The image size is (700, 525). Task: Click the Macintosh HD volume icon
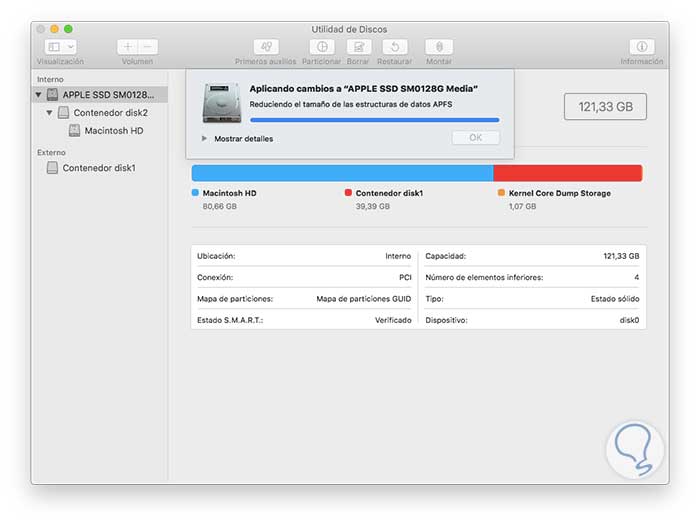click(75, 130)
